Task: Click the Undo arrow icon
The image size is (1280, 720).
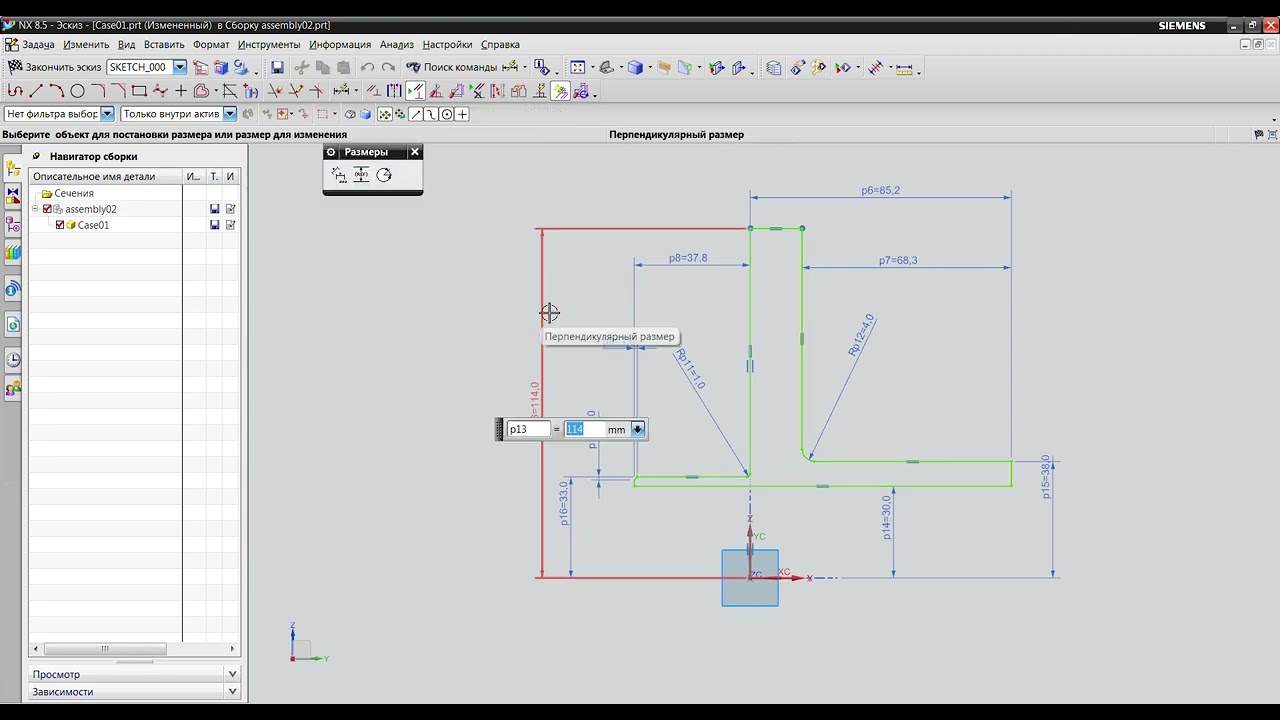Action: click(367, 67)
